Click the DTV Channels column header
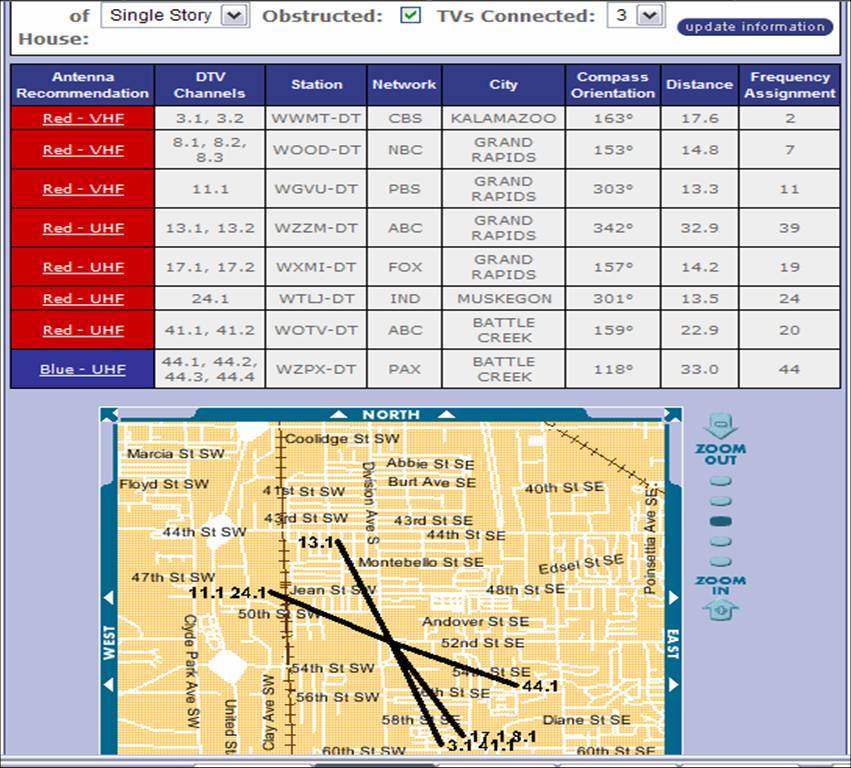Viewport: 851px width, 768px height. pyautogui.click(x=210, y=85)
